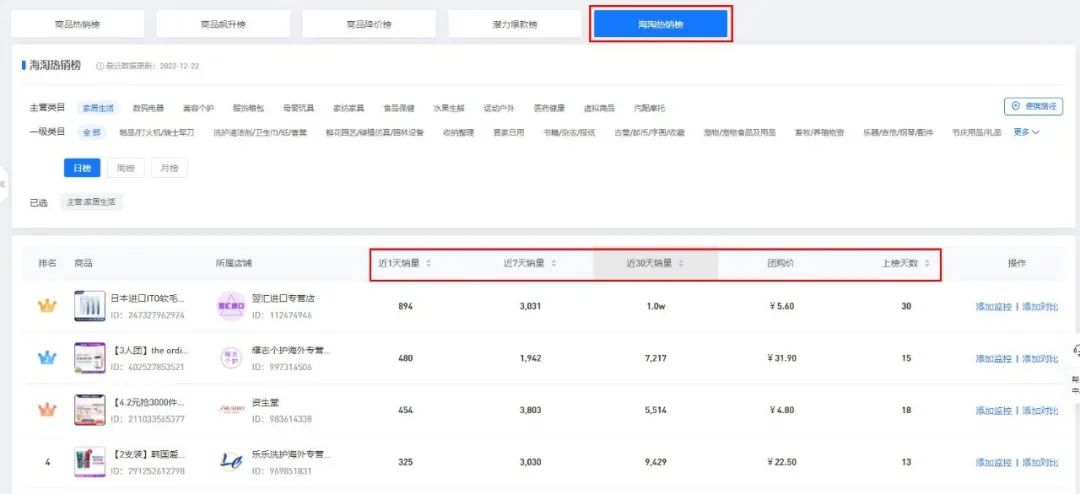Choose the 汽配摩托 main category
Screen dimensions: 1080x494
point(650,108)
